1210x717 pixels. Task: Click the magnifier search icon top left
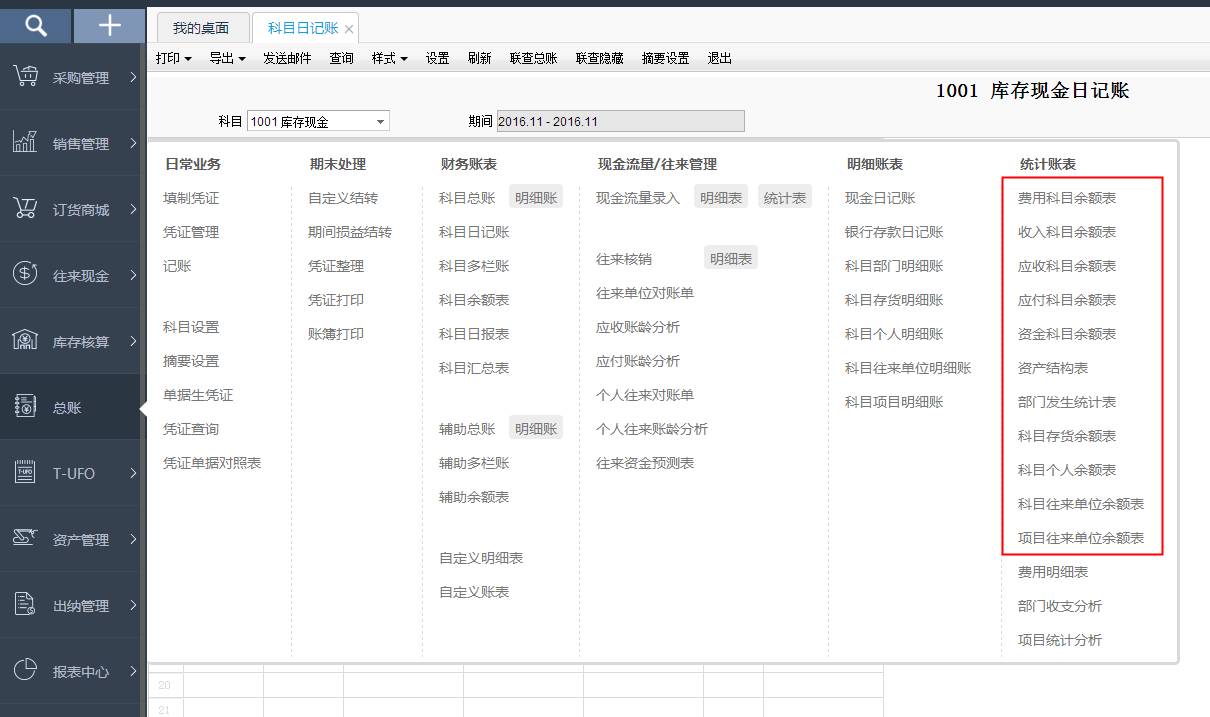(x=35, y=24)
